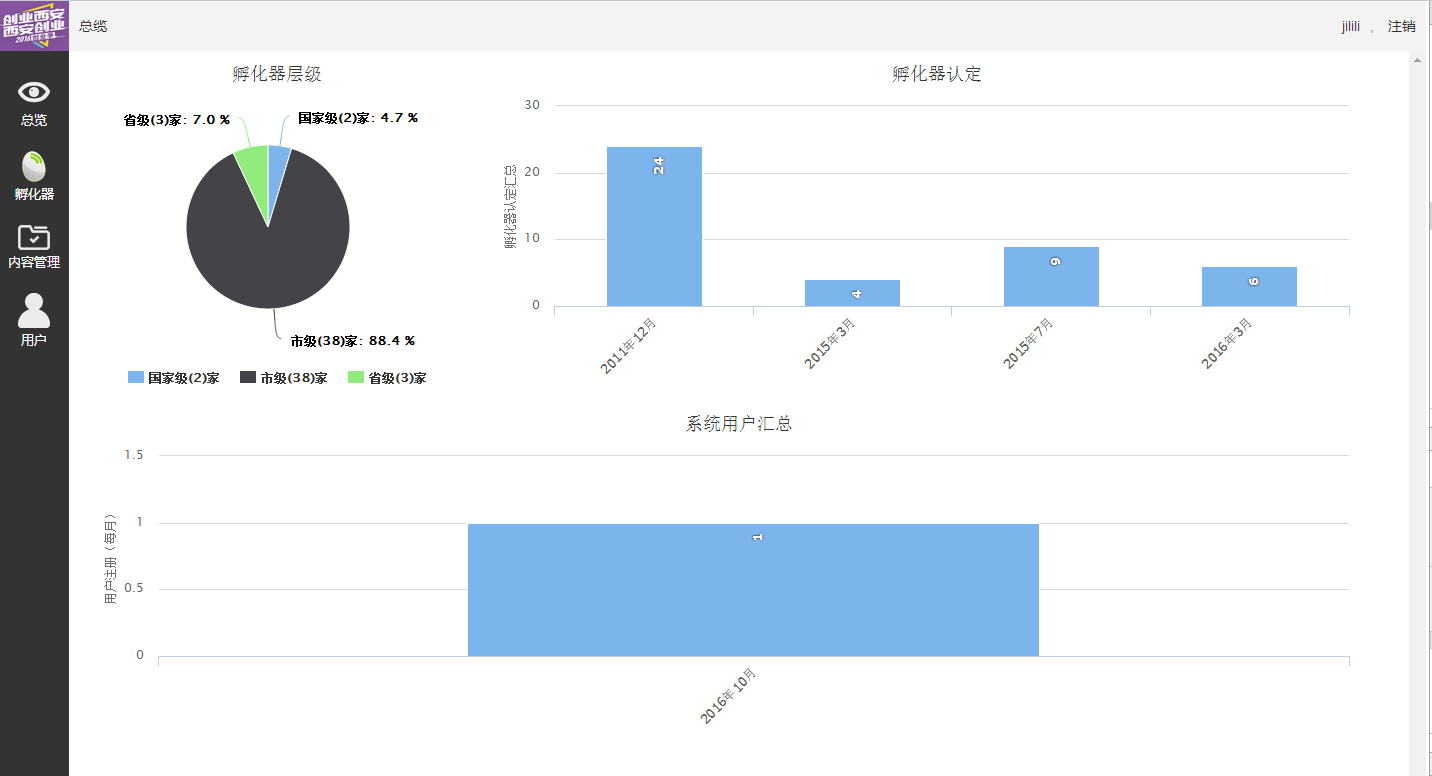Open the 用户 person icon
The width and height of the screenshot is (1432, 776).
pyautogui.click(x=34, y=311)
